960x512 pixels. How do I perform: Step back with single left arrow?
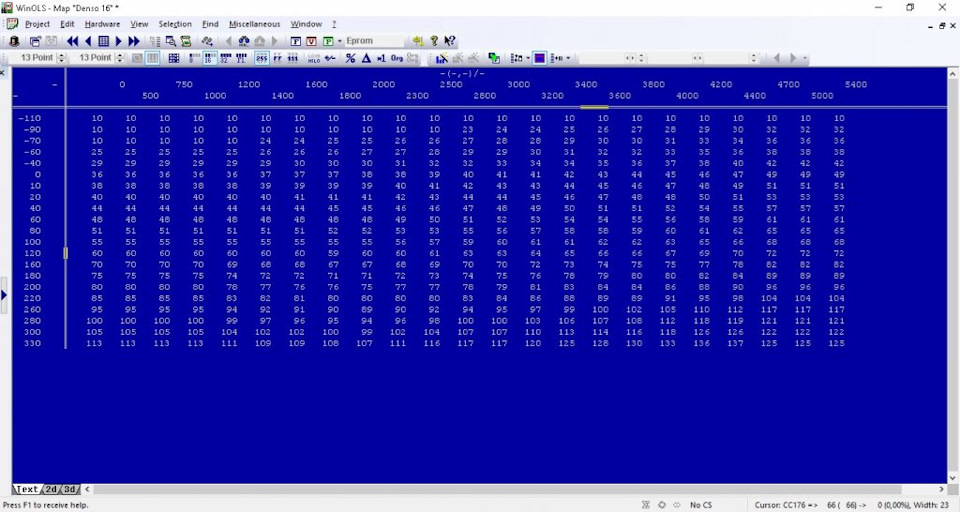click(88, 41)
